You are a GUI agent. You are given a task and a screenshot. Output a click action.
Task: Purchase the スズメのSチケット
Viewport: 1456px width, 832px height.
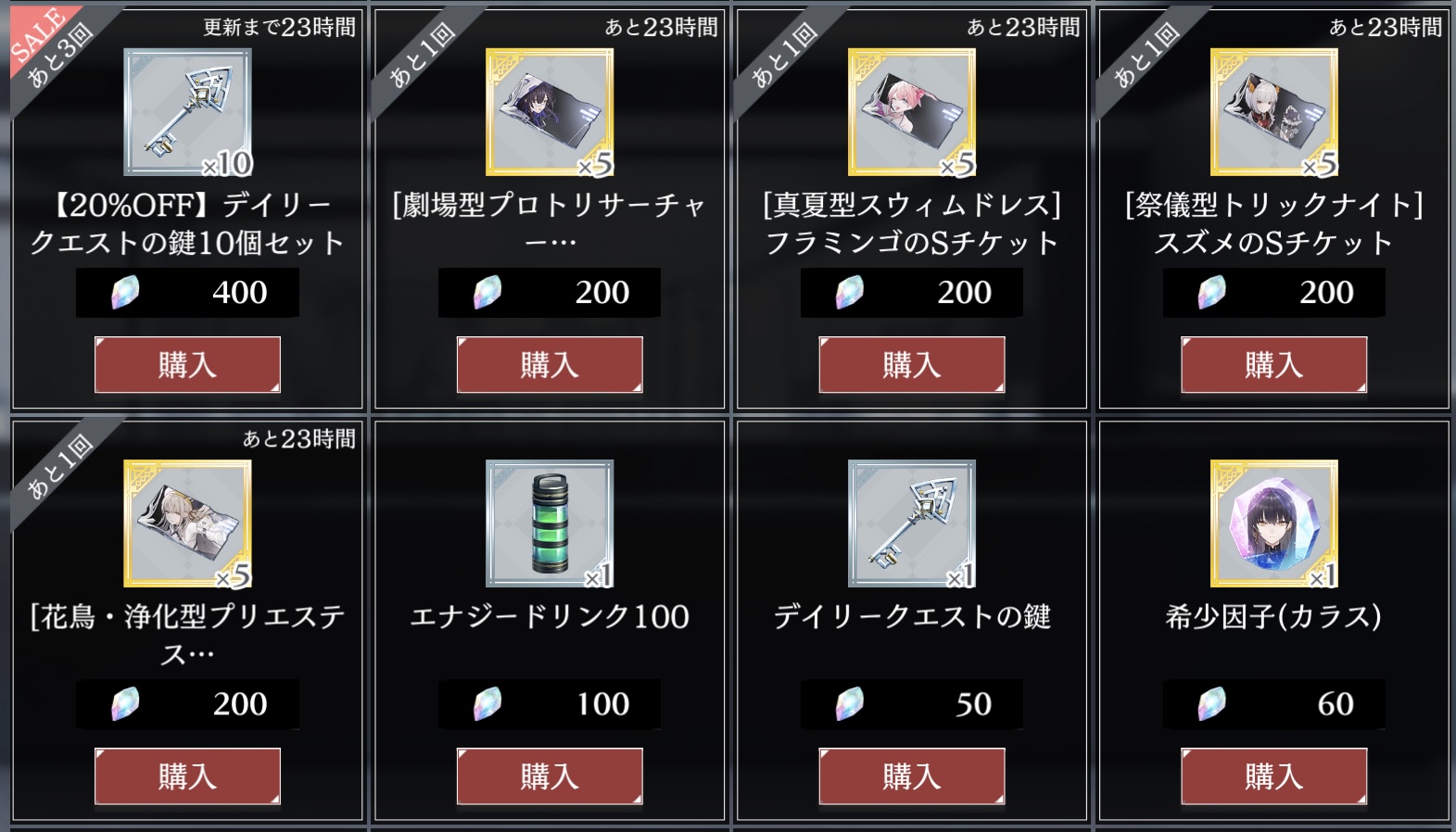1274,365
